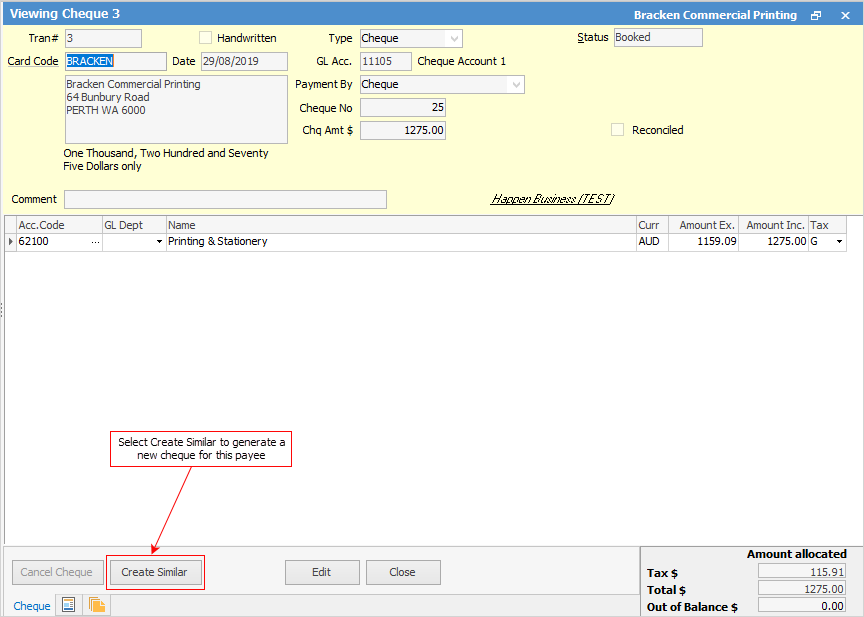Click the ellipsis beside account code 62100
The height and width of the screenshot is (617, 864).
[x=95, y=242]
